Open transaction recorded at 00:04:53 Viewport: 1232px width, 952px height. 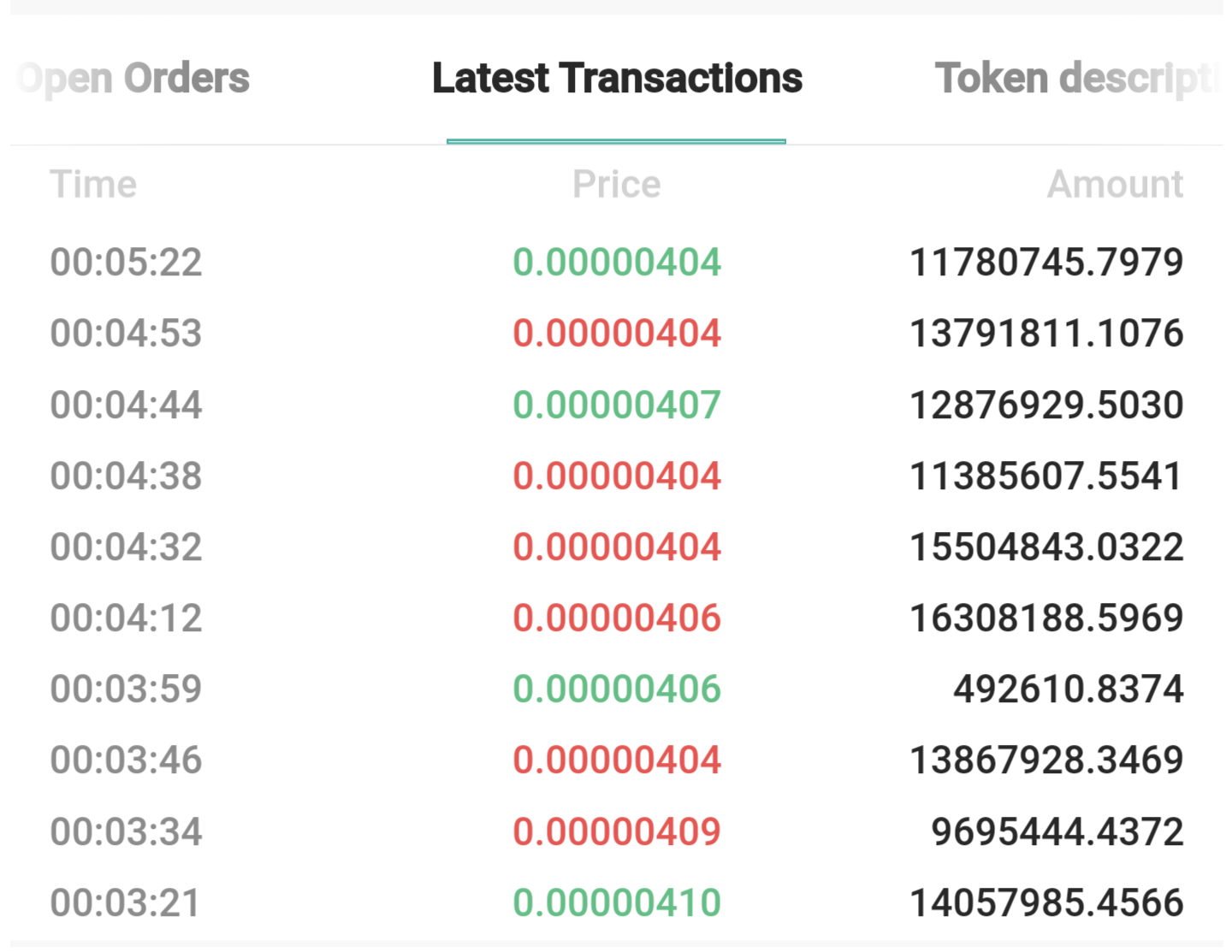pyautogui.click(x=126, y=333)
